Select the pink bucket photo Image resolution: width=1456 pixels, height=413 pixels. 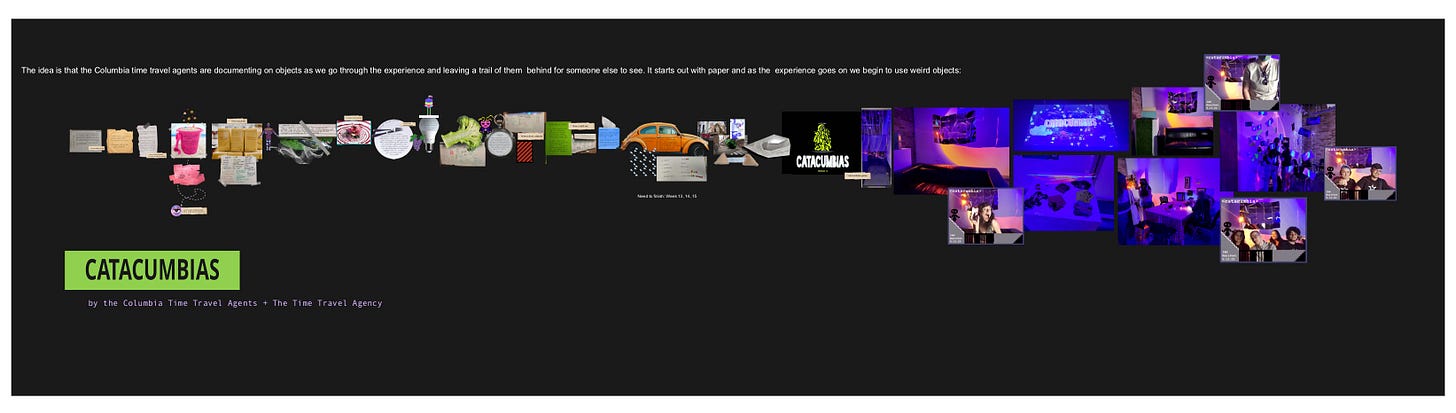tap(188, 140)
